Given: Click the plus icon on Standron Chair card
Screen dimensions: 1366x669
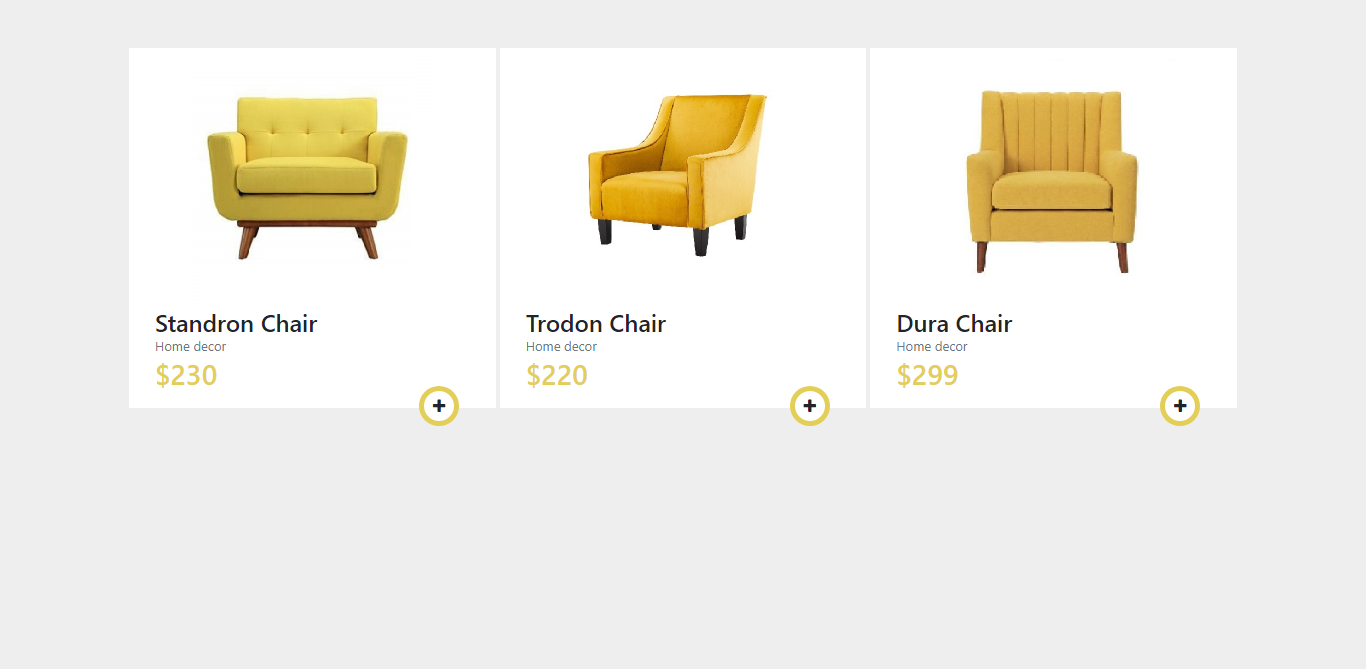Looking at the screenshot, I should click(x=439, y=406).
